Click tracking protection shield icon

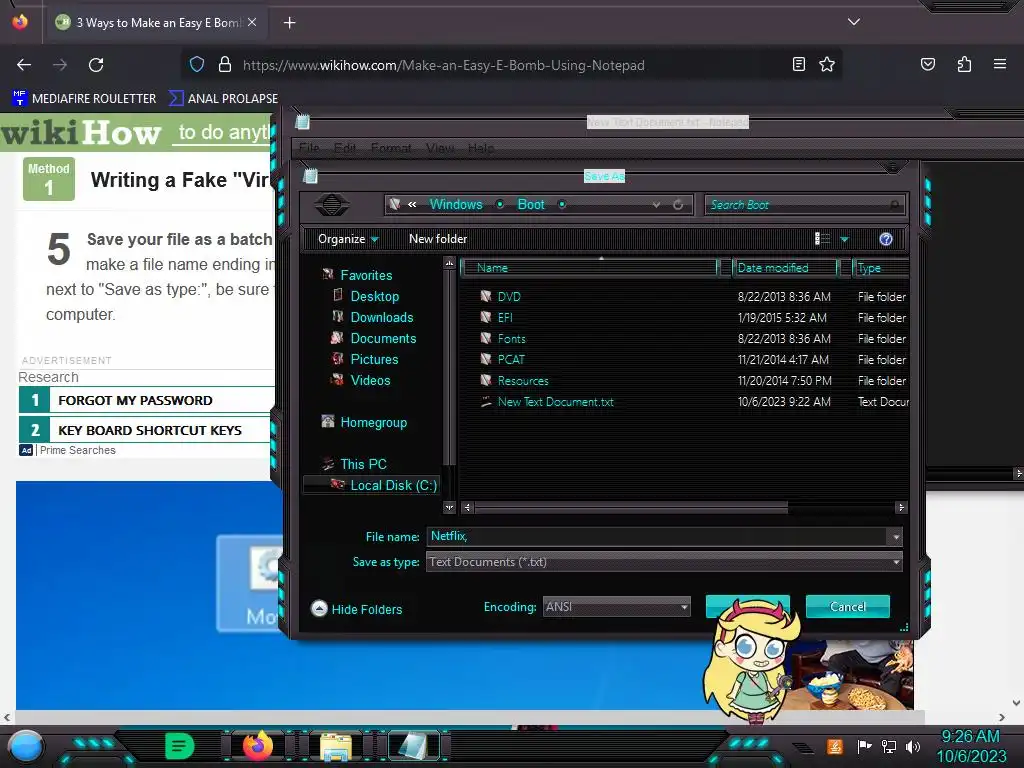(197, 65)
